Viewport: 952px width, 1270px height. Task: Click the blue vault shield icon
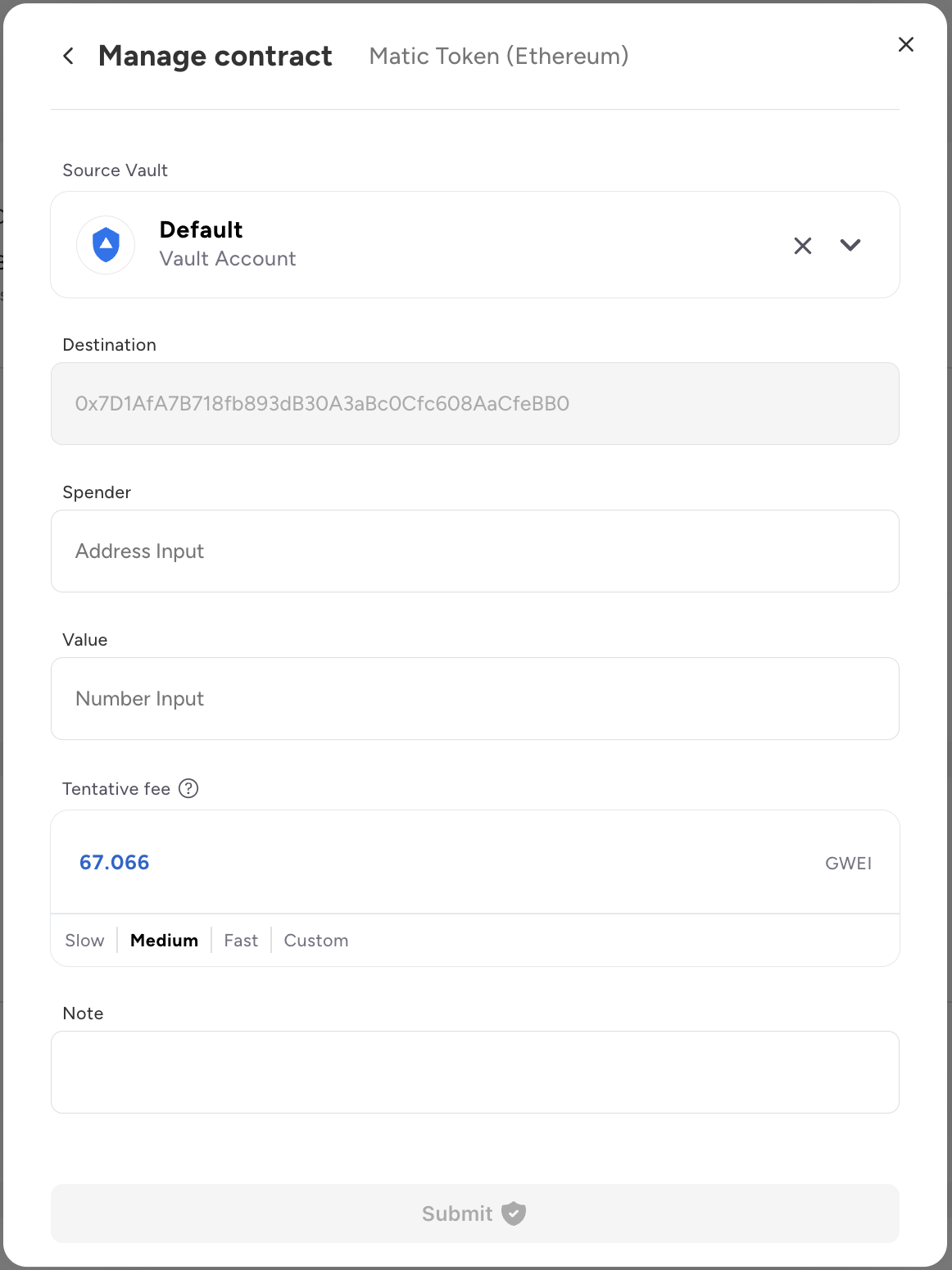click(x=106, y=245)
